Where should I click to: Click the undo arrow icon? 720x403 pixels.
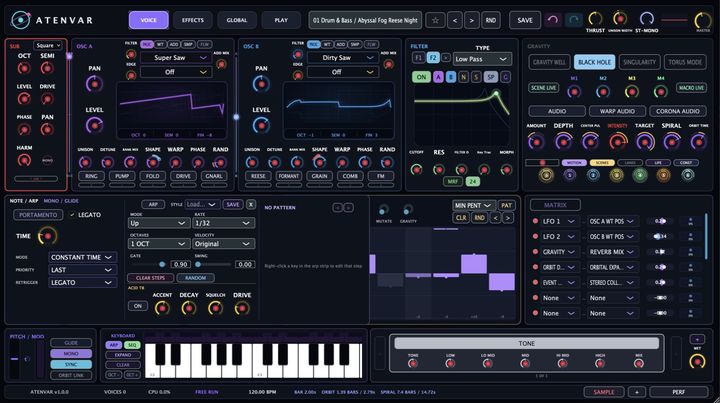coord(553,20)
